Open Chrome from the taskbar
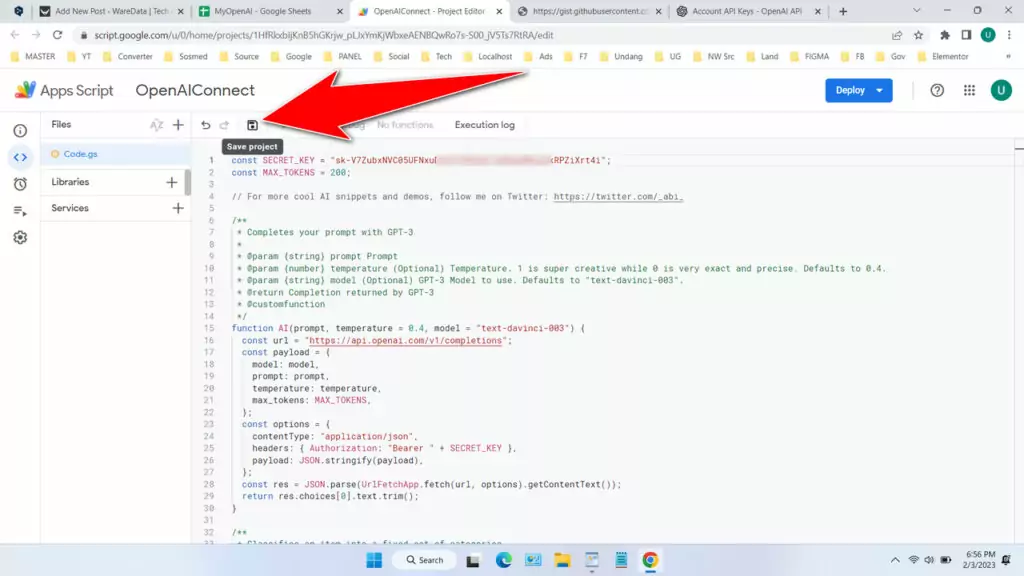This screenshot has height=576, width=1024. [650, 560]
